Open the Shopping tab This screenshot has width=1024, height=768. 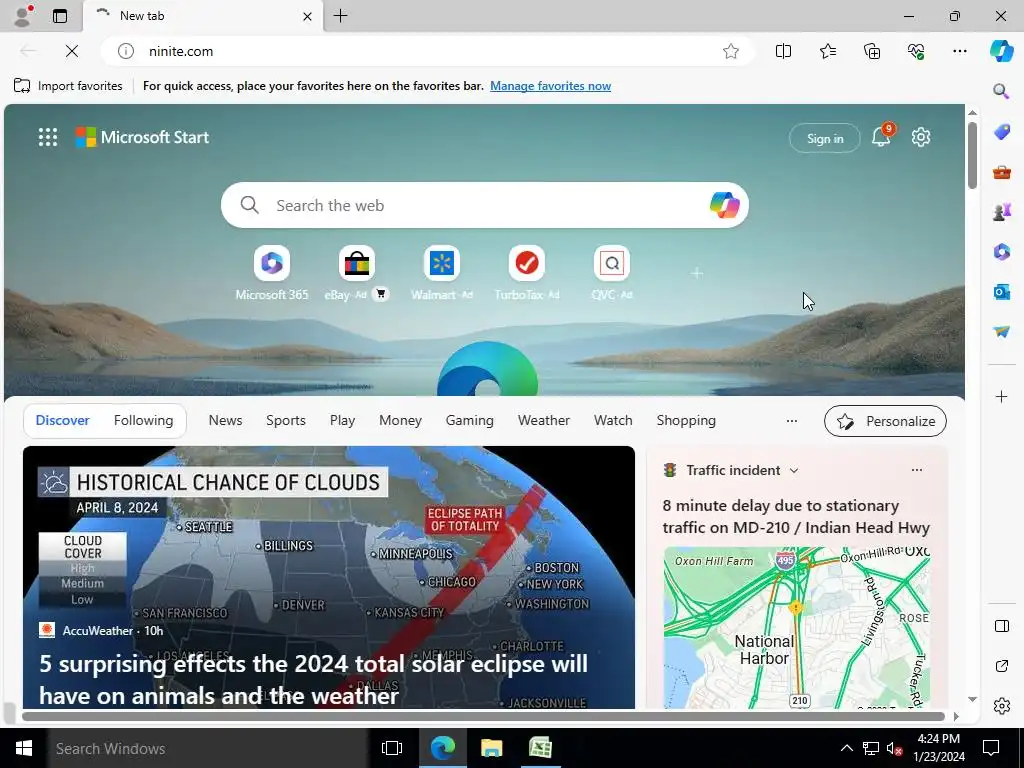pos(686,421)
